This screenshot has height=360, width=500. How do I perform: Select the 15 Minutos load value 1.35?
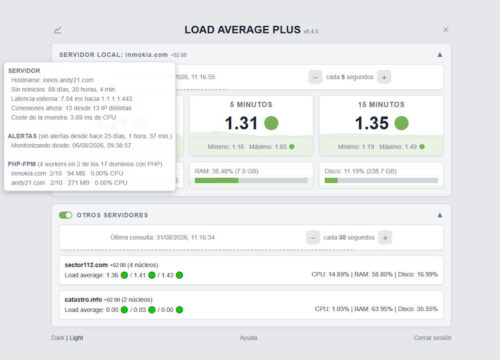tap(372, 123)
